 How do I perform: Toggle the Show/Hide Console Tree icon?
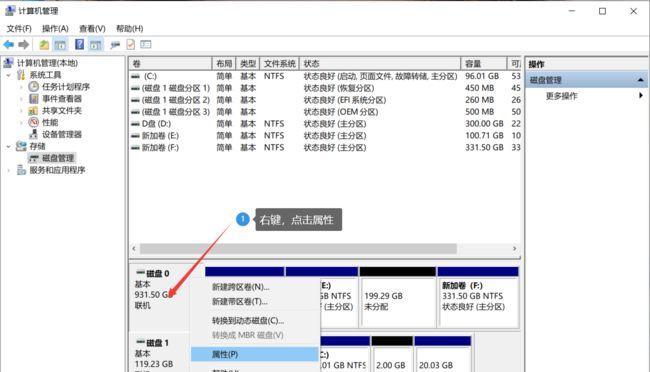tap(60, 44)
